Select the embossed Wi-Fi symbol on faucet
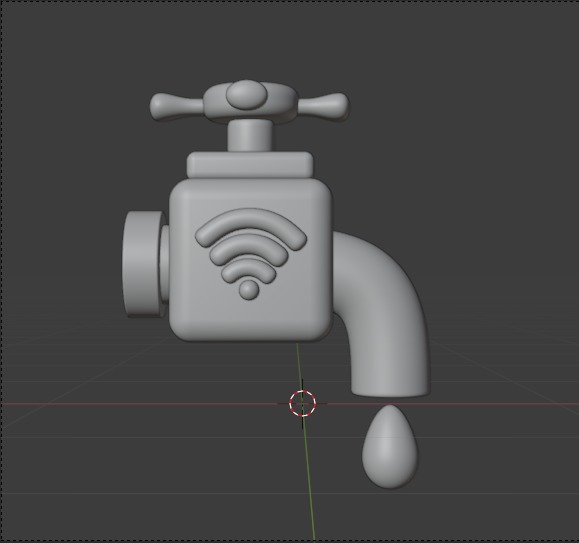The image size is (579, 543). tap(251, 253)
